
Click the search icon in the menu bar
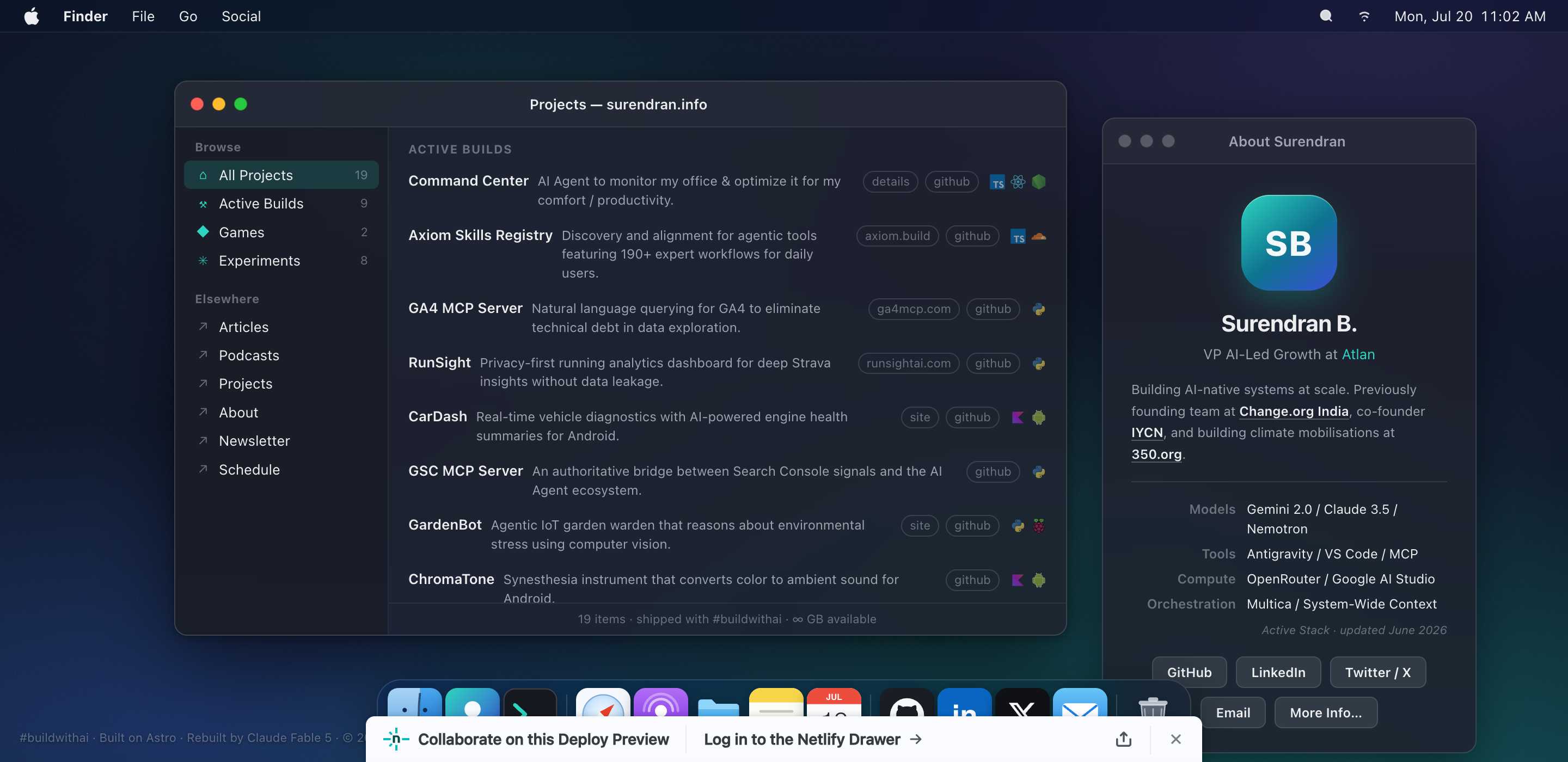pyautogui.click(x=1326, y=16)
